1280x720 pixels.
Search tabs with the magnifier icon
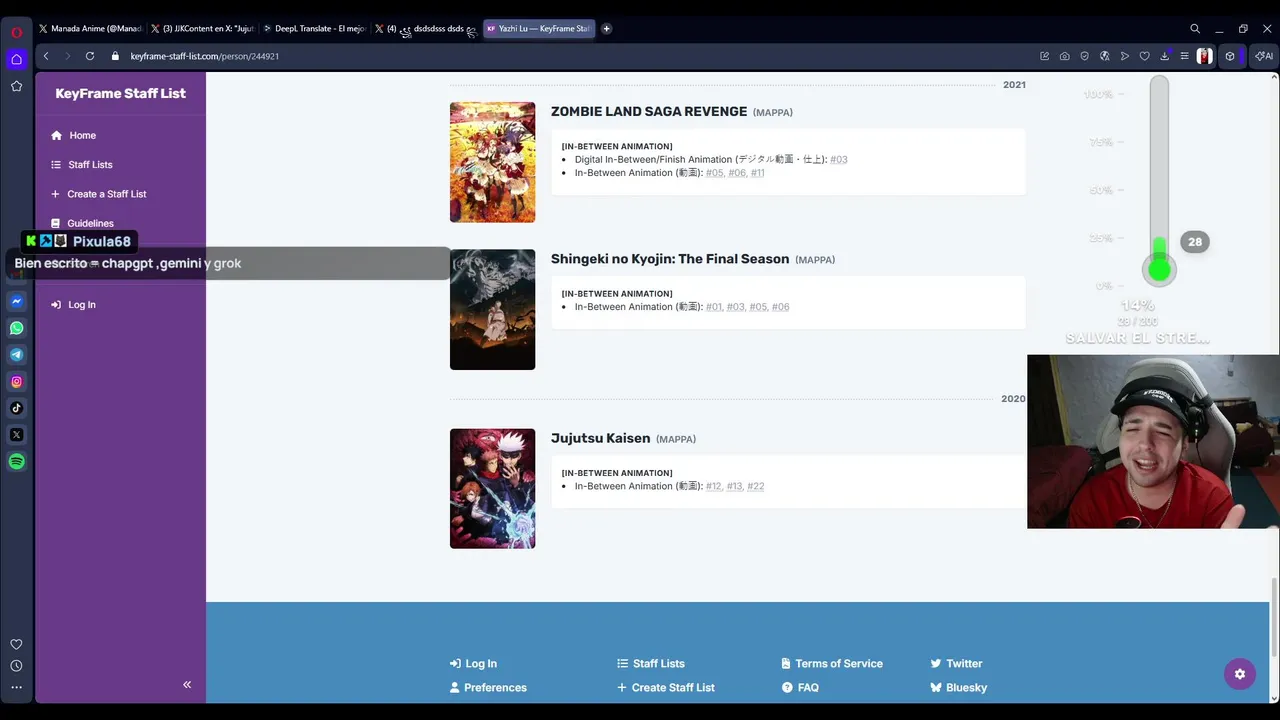pos(1195,29)
